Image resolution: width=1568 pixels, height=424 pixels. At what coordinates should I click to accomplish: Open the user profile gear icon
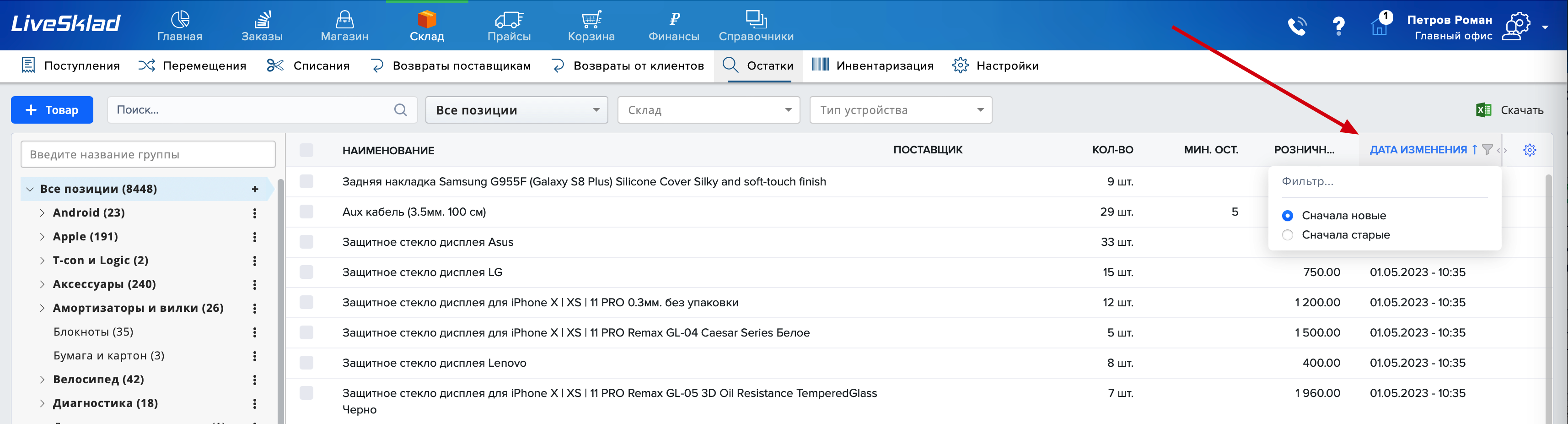click(x=1516, y=26)
